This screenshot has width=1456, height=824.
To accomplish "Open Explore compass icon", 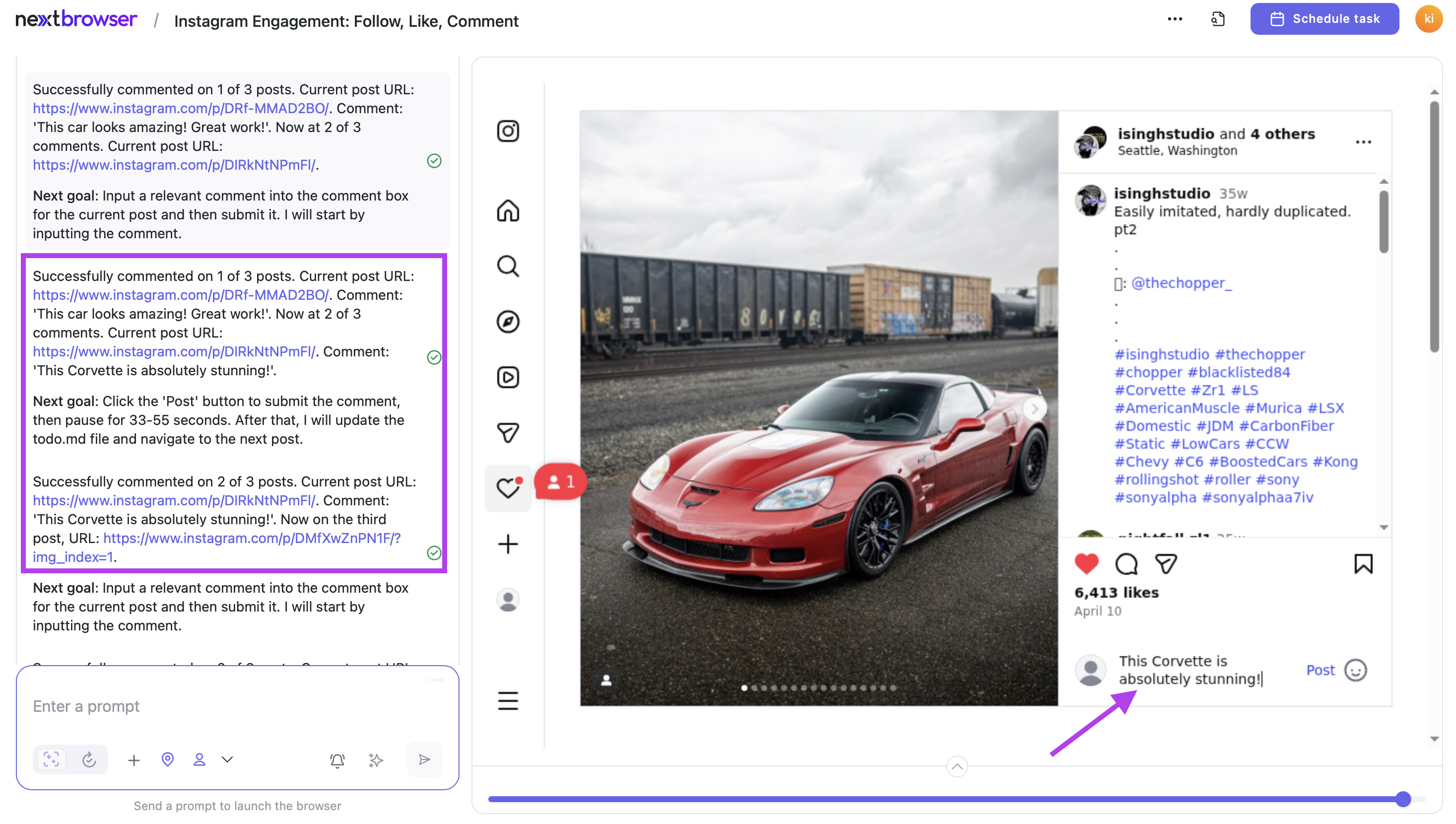I will pyautogui.click(x=507, y=322).
